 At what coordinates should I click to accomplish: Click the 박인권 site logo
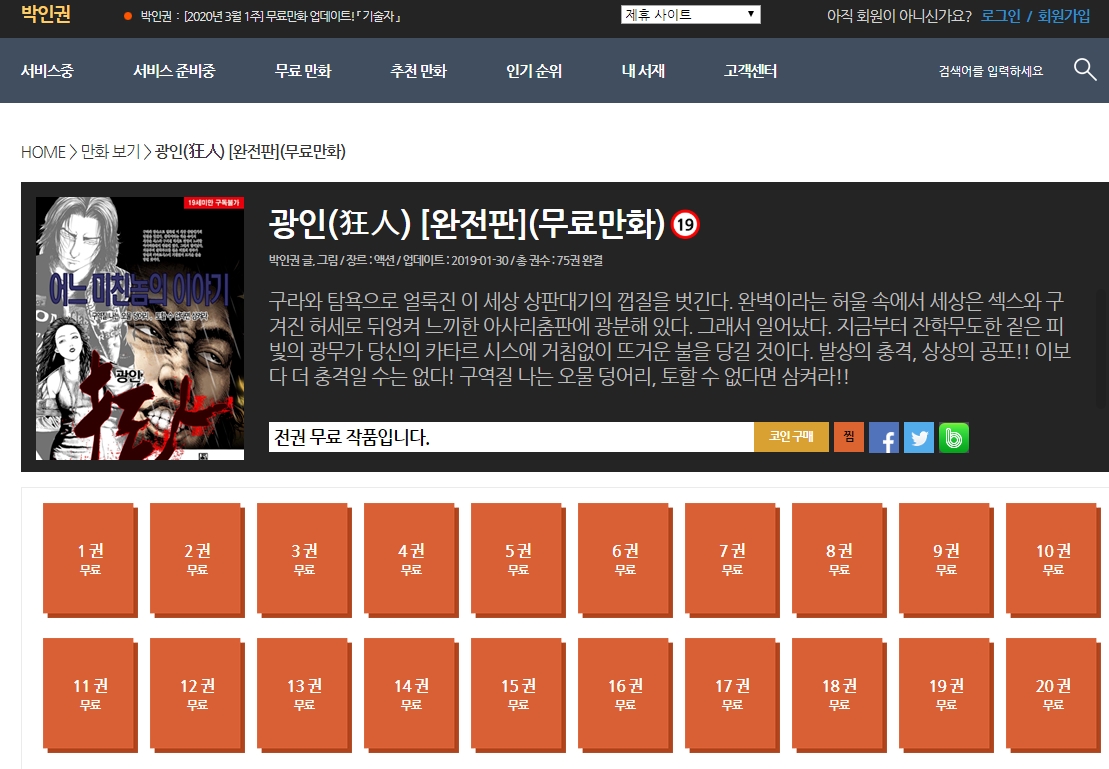(46, 14)
